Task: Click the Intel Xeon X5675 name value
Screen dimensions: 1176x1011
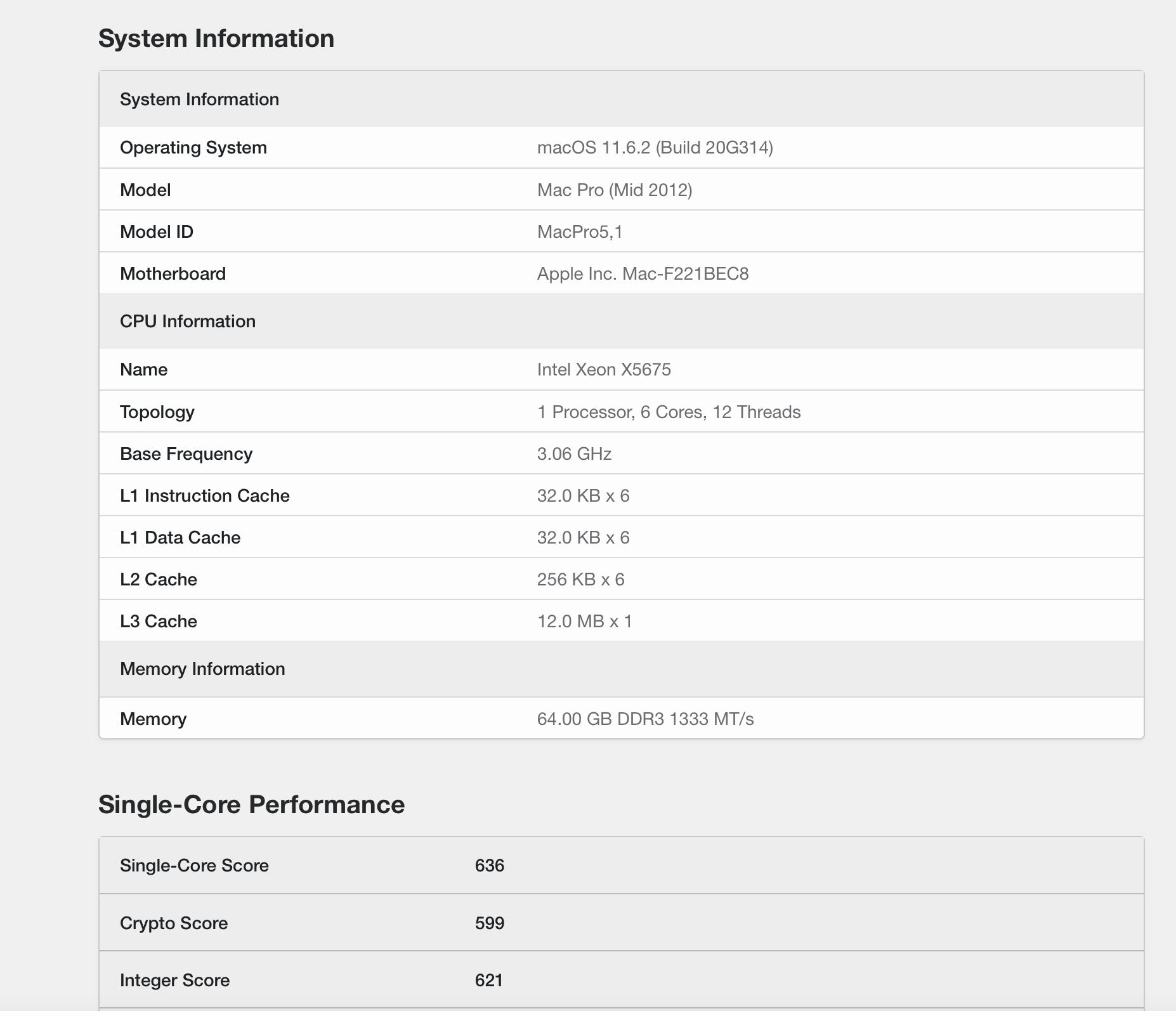Action: [603, 370]
